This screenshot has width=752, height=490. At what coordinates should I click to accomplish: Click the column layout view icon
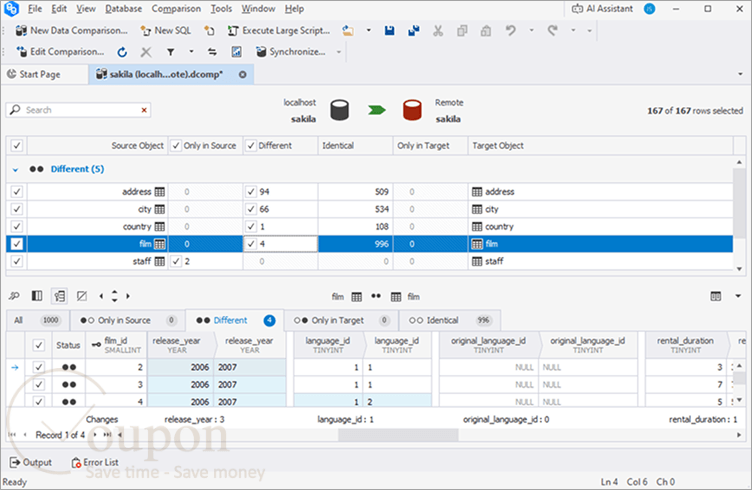tap(37, 296)
